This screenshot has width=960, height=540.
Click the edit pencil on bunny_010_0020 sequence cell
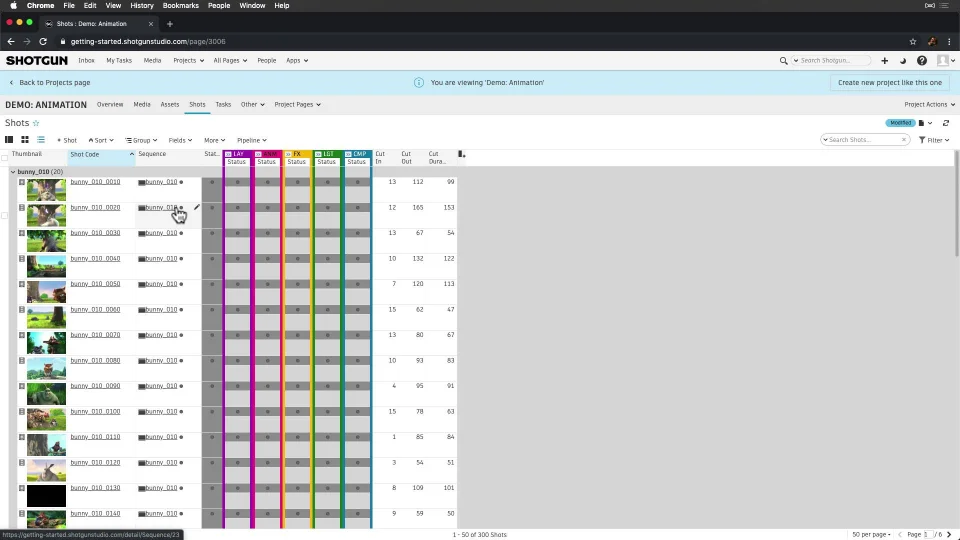coord(197,208)
